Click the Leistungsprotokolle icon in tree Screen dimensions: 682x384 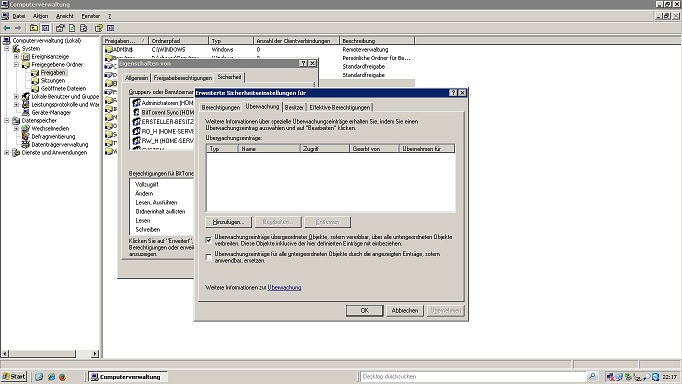26,105
